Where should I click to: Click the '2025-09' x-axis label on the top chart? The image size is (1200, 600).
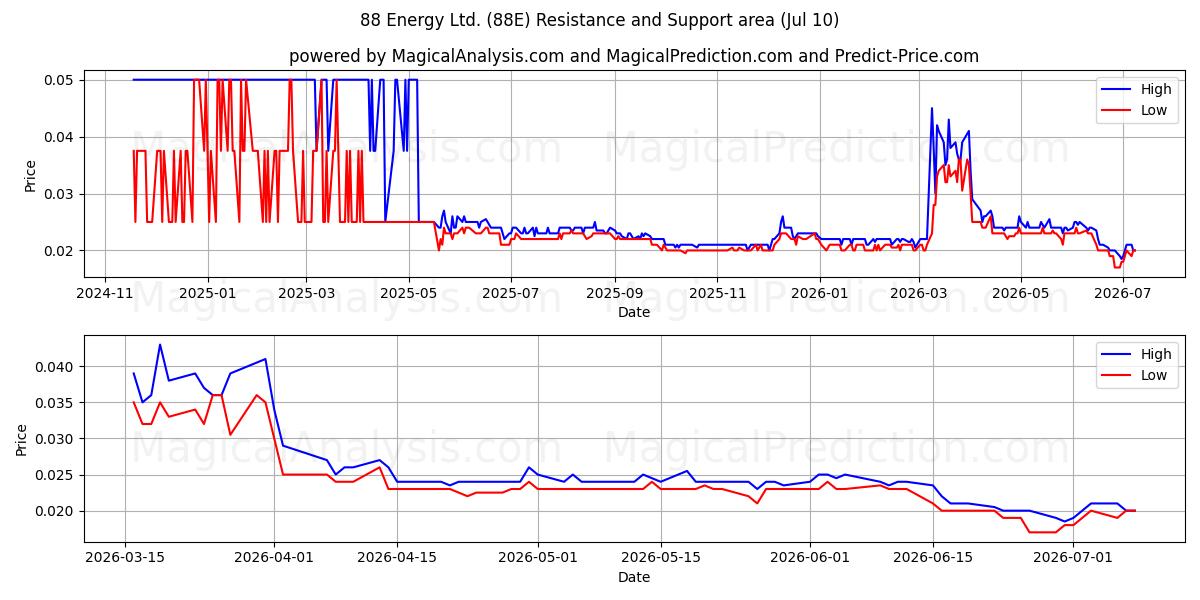point(614,294)
